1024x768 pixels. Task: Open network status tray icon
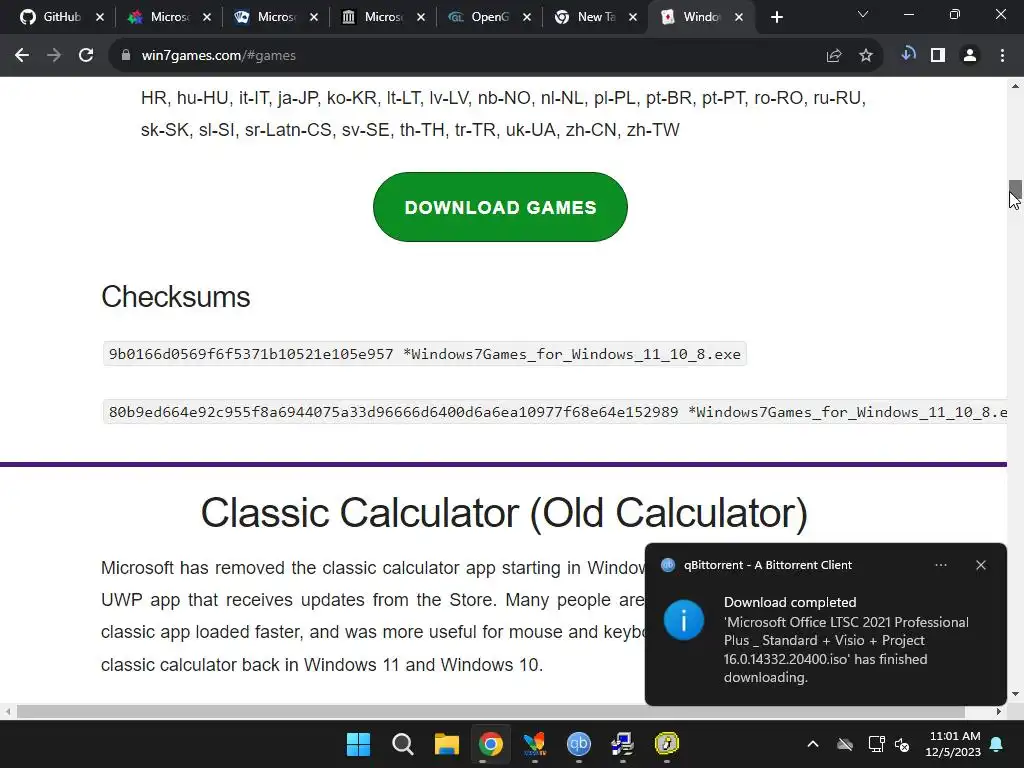click(876, 744)
